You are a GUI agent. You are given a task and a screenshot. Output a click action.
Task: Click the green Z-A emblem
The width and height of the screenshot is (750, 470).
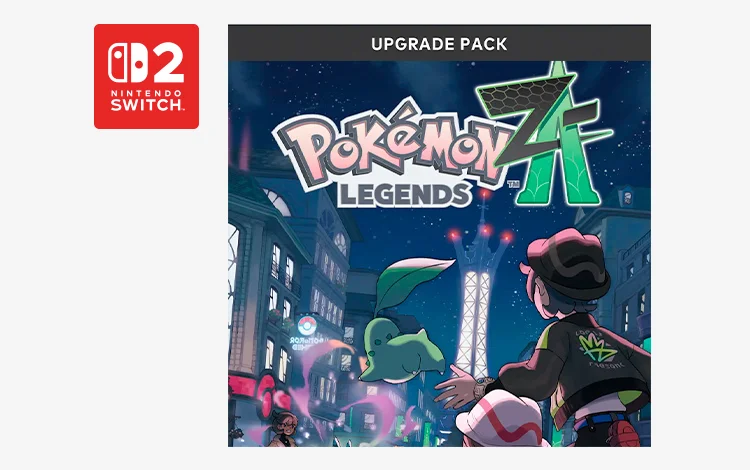click(x=545, y=134)
